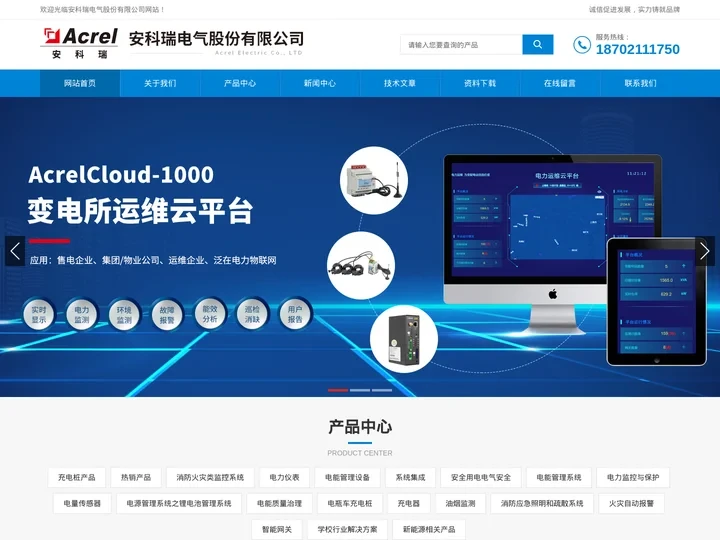Go to previous banner slide arrow
720x540 pixels.
pos(15,251)
